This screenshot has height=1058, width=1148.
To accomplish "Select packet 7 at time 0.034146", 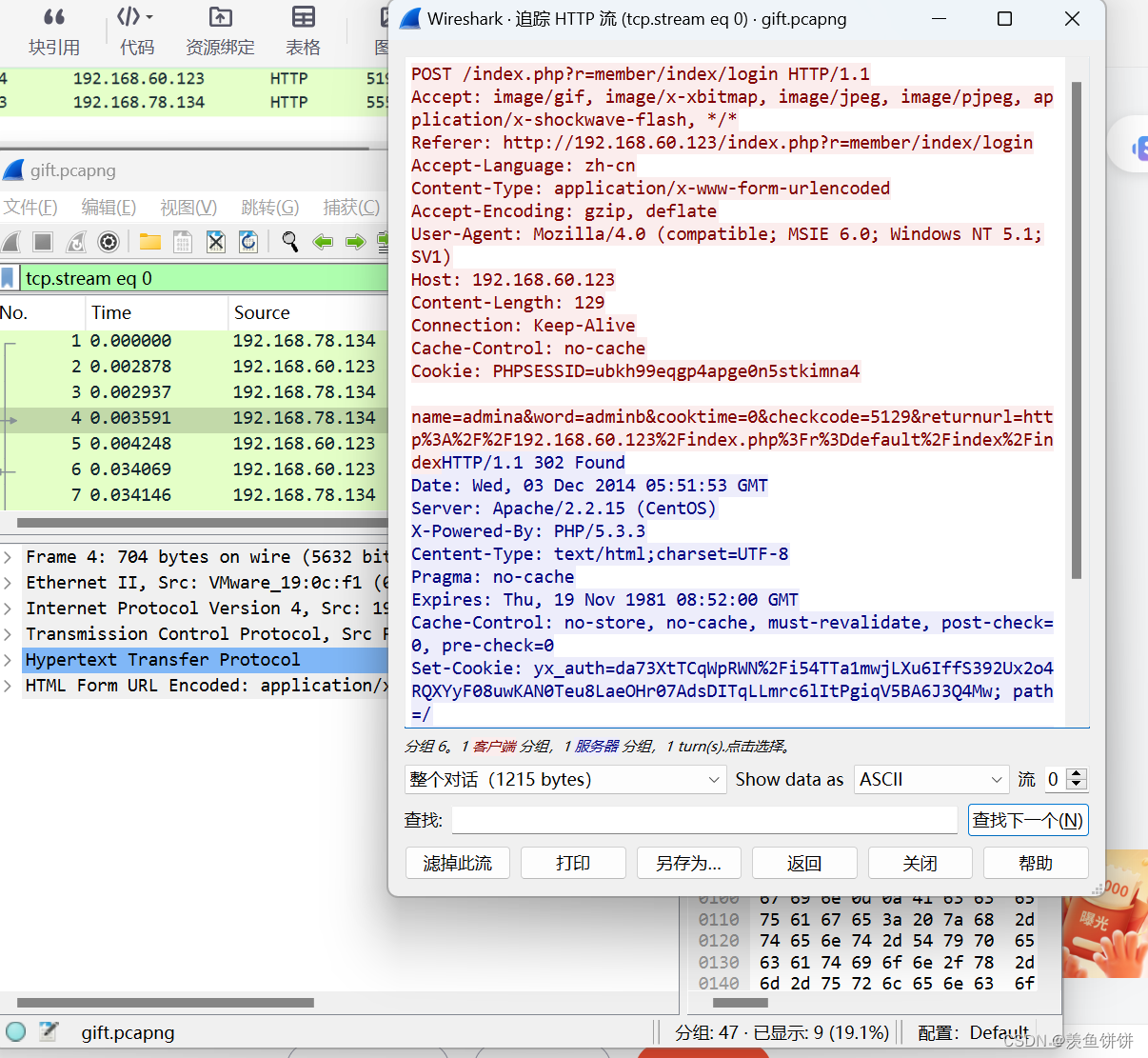I will [x=194, y=495].
